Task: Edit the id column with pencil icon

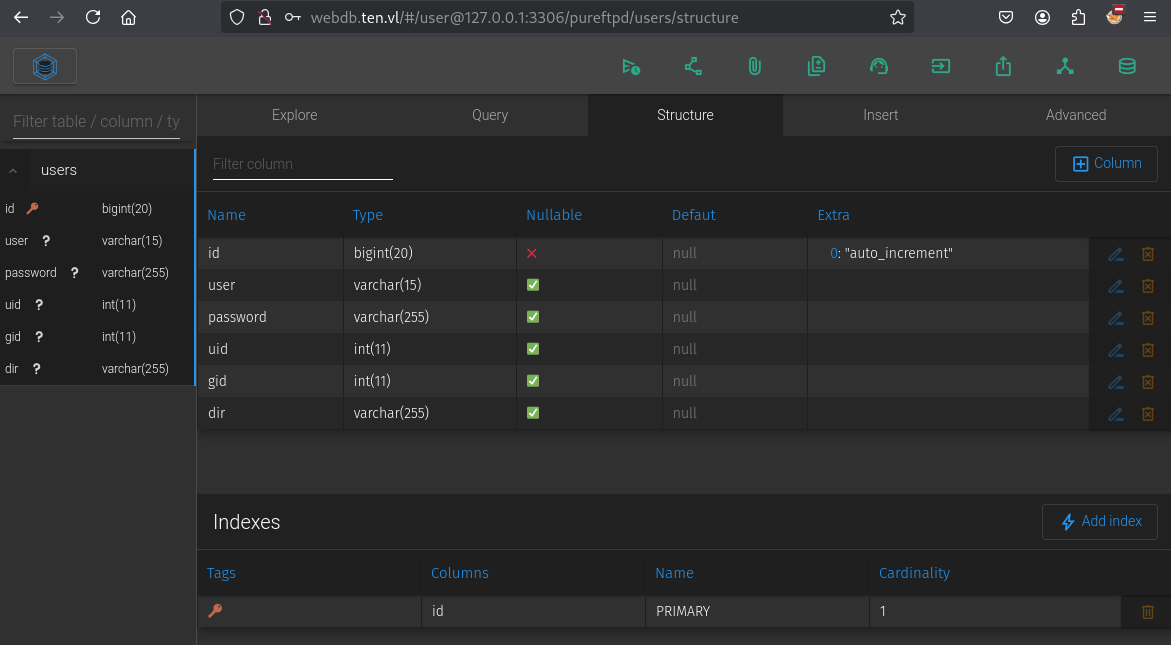Action: [x=1116, y=255]
